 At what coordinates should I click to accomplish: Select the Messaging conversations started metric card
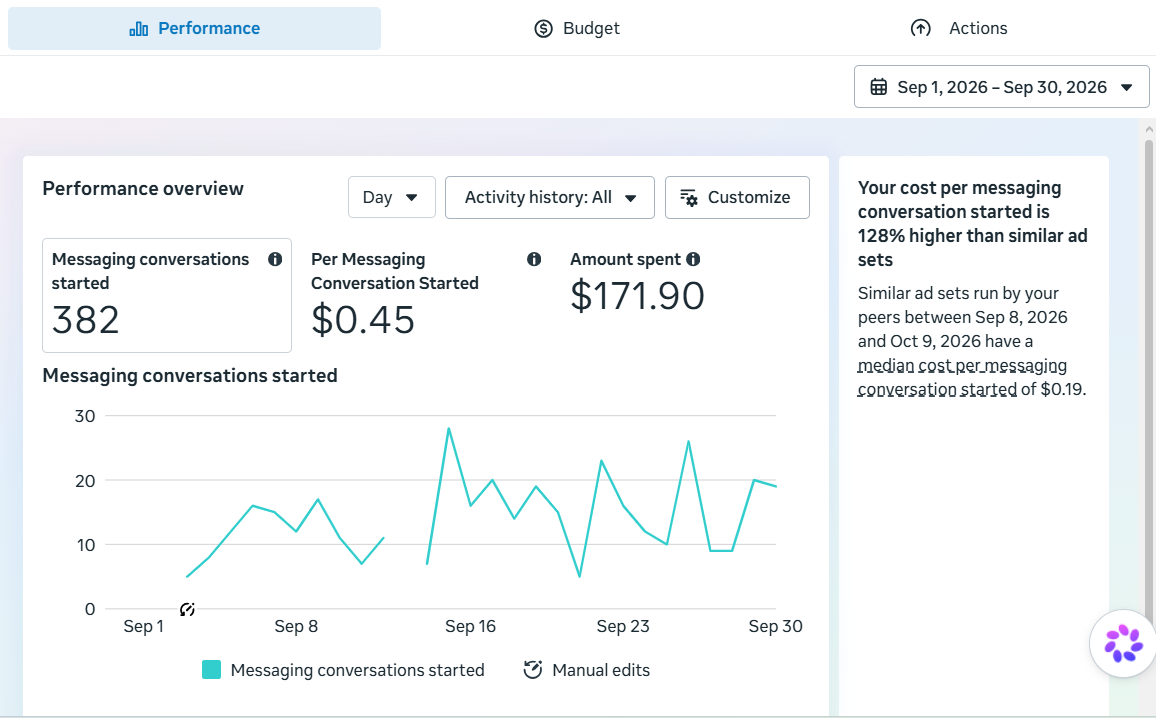[x=167, y=296]
